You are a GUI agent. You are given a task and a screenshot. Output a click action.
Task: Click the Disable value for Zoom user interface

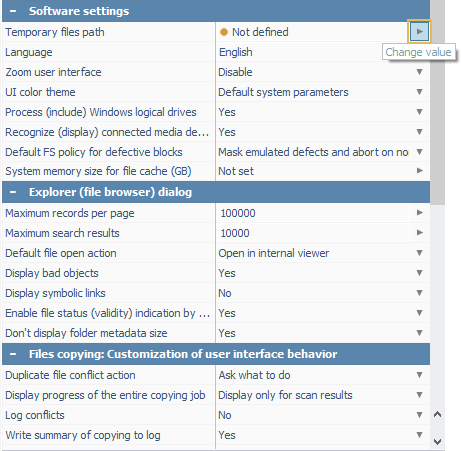235,72
